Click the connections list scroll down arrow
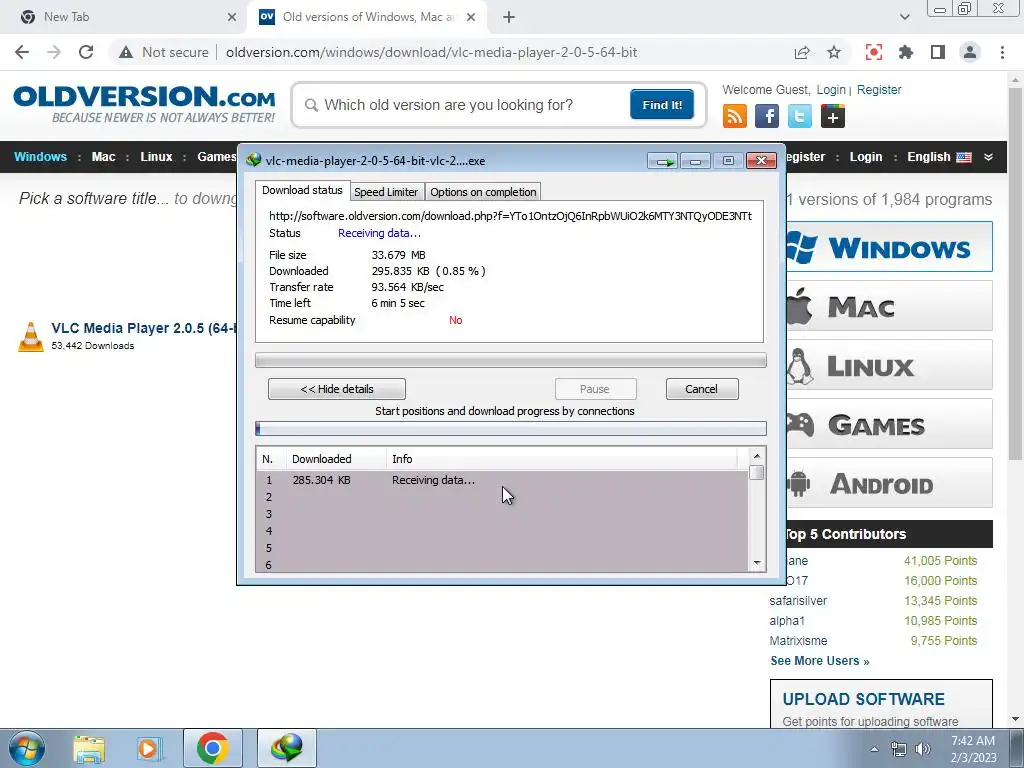The width and height of the screenshot is (1024, 768). [x=757, y=562]
